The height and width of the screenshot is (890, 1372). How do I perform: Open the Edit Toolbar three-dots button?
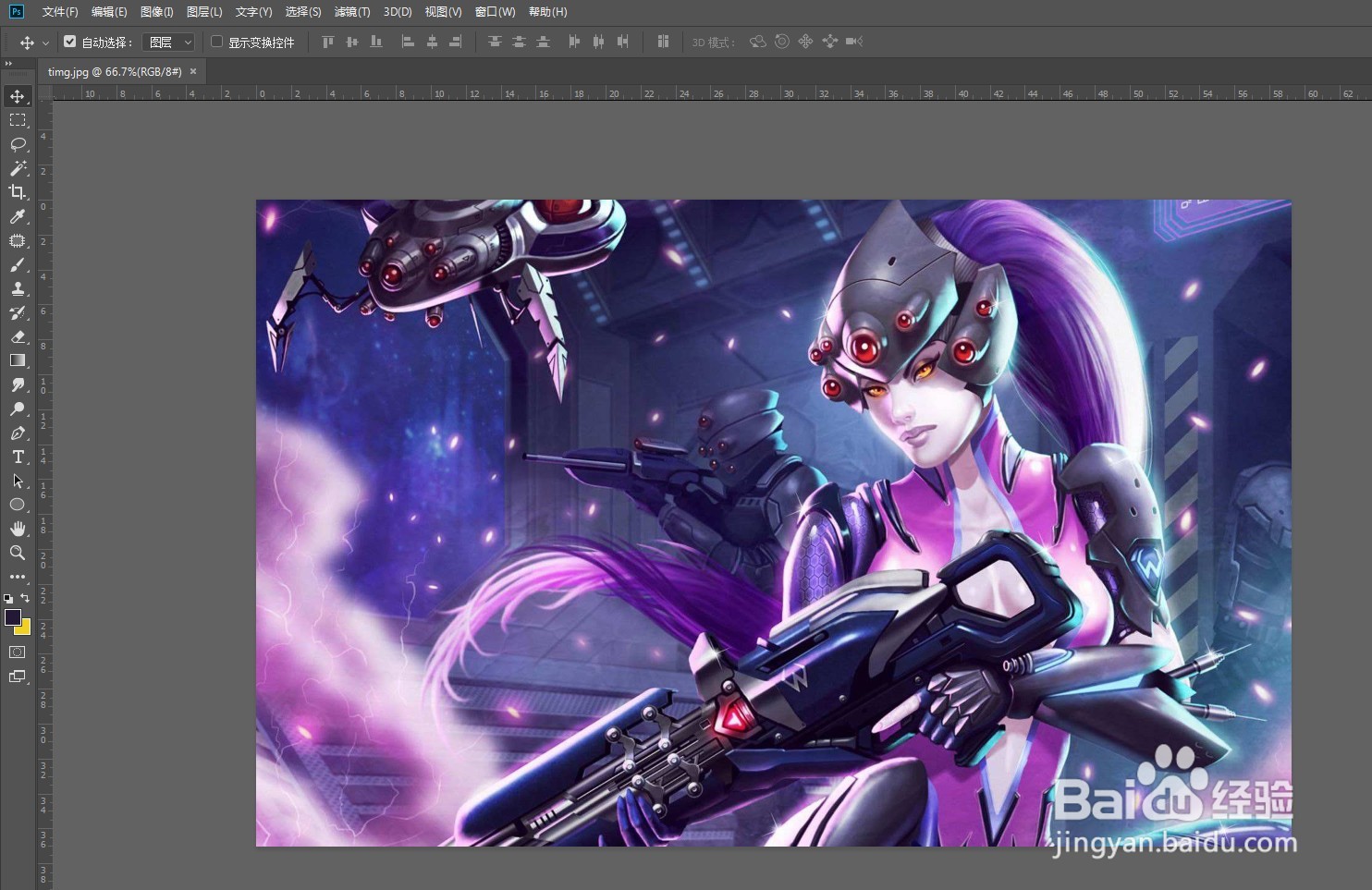18,577
